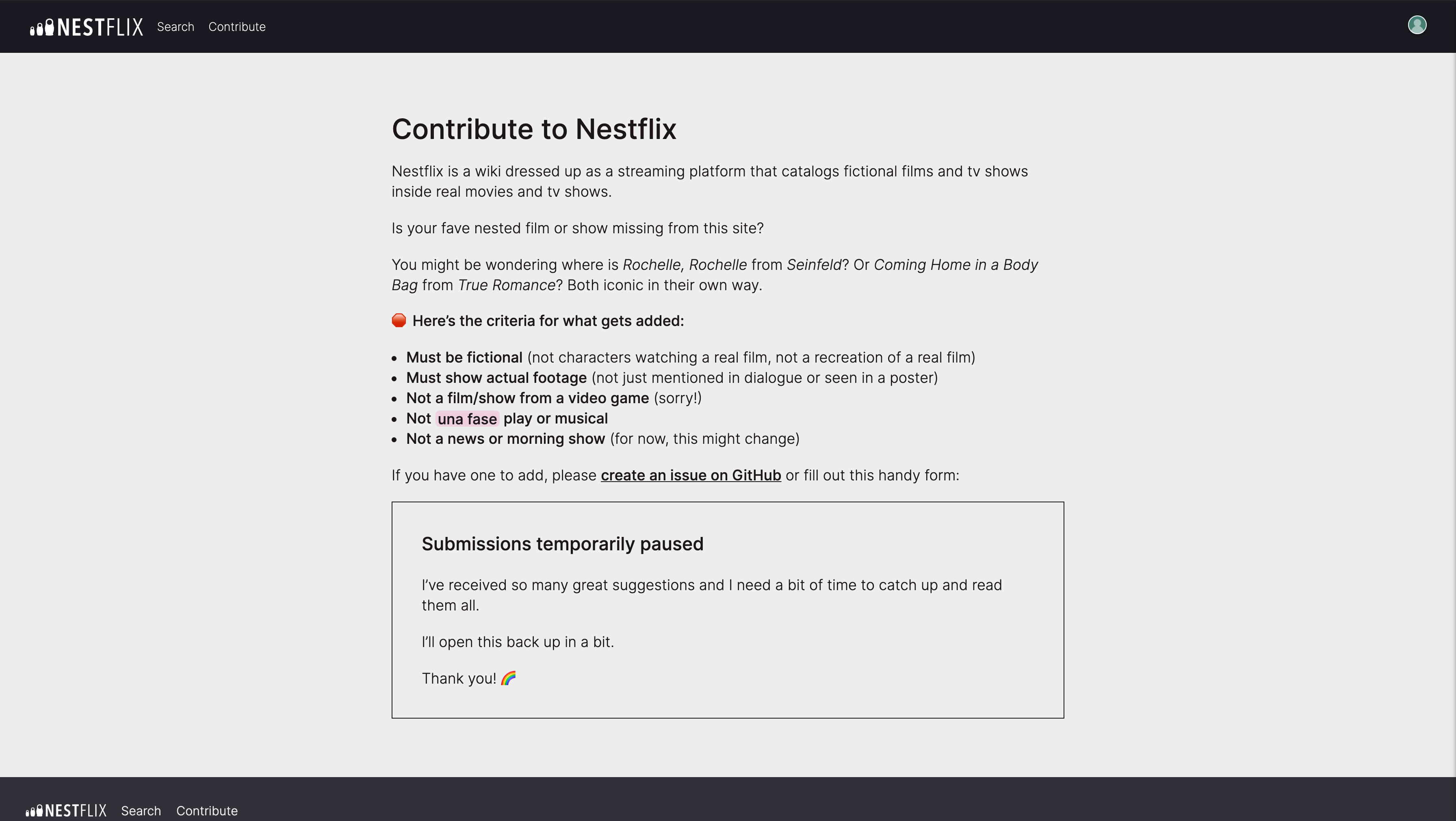Open the create an issue on GitHub link
This screenshot has height=821, width=1456.
pos(691,475)
